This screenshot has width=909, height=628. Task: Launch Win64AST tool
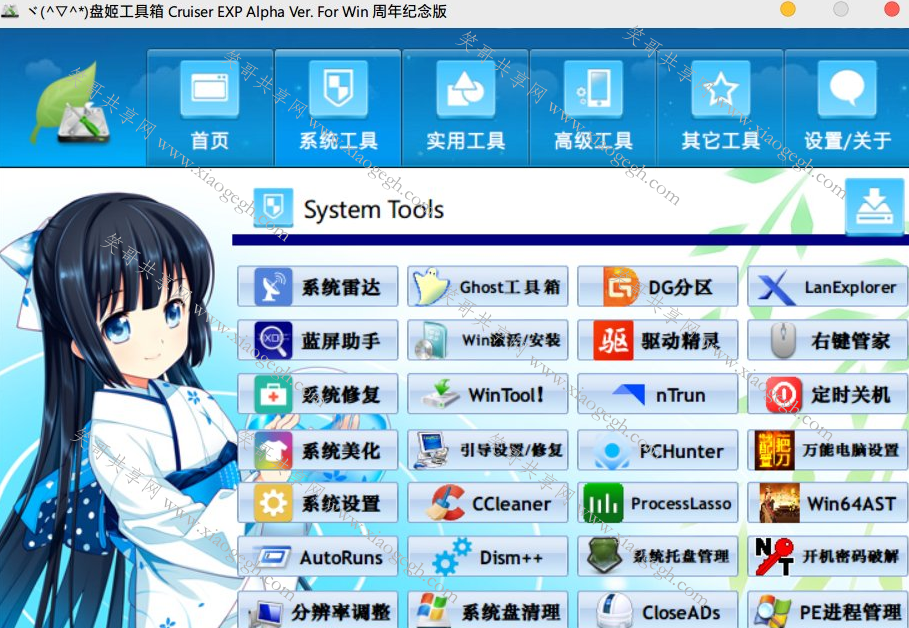pos(828,503)
